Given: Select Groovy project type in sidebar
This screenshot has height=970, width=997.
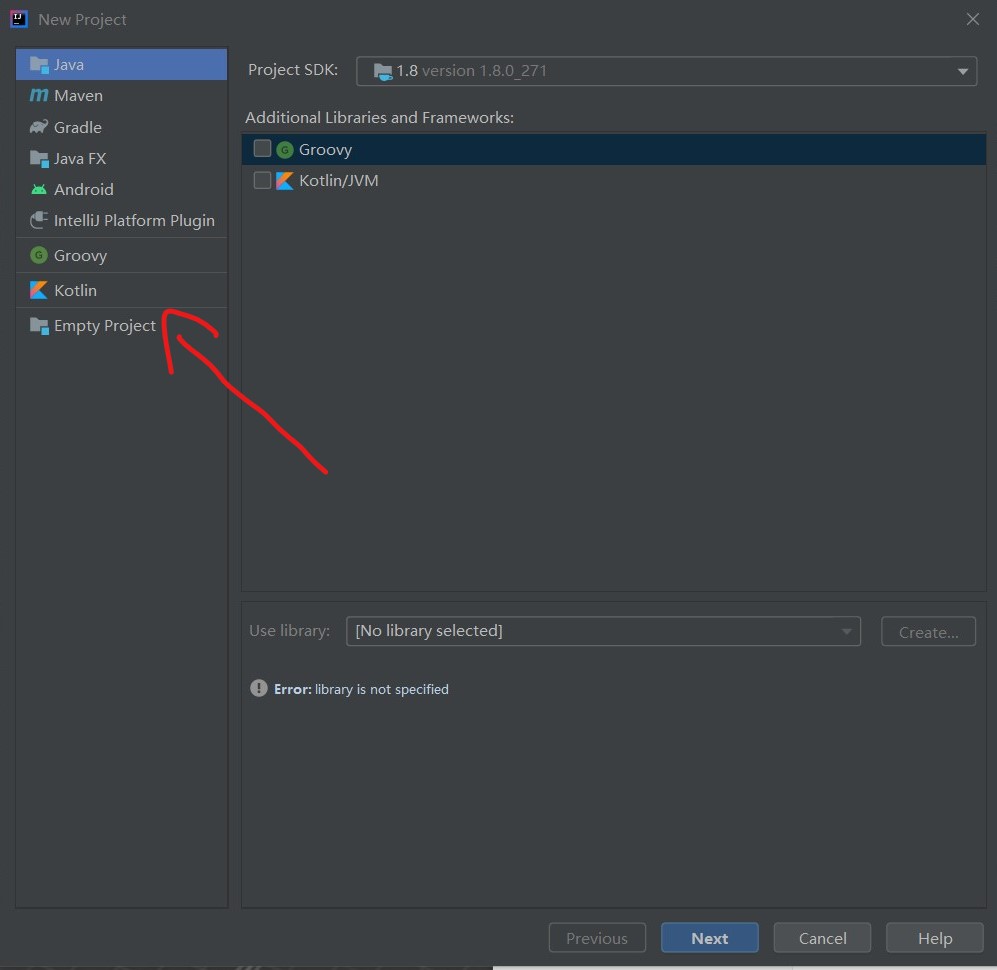Looking at the screenshot, I should tap(121, 255).
